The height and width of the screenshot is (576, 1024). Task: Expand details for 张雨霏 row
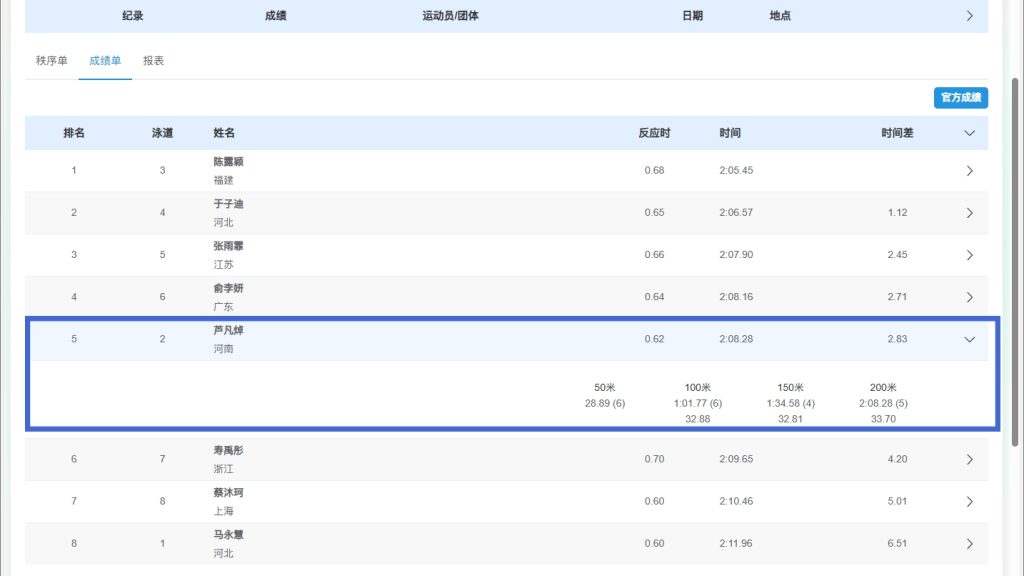coord(969,255)
